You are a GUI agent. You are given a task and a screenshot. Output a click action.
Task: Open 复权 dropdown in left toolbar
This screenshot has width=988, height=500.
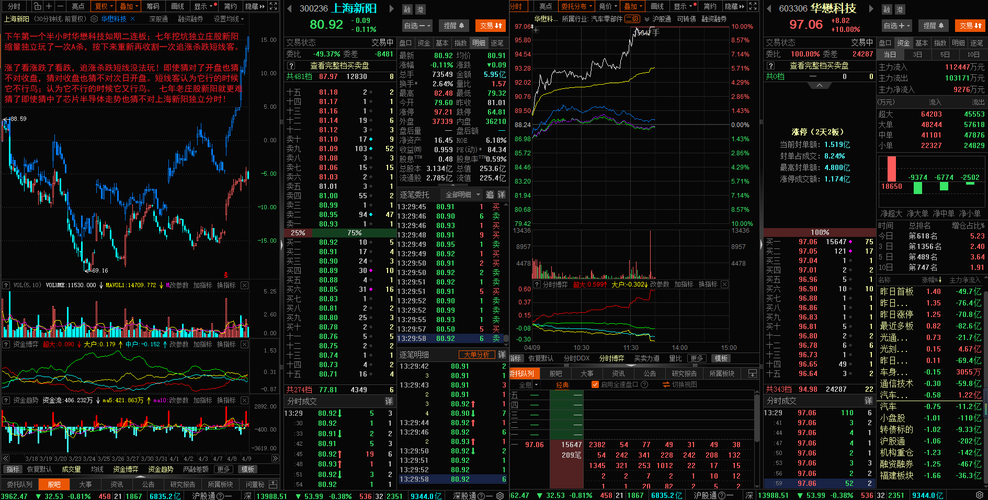(102, 6)
